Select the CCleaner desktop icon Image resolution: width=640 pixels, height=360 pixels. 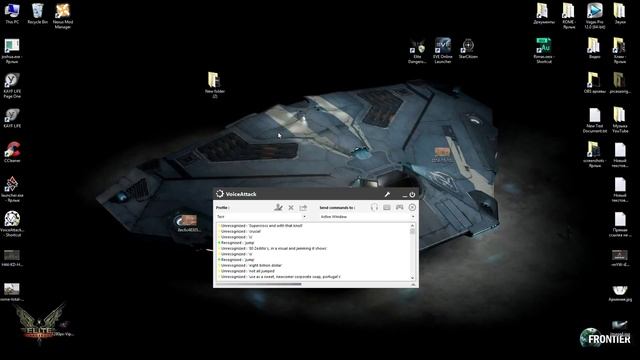tap(12, 152)
